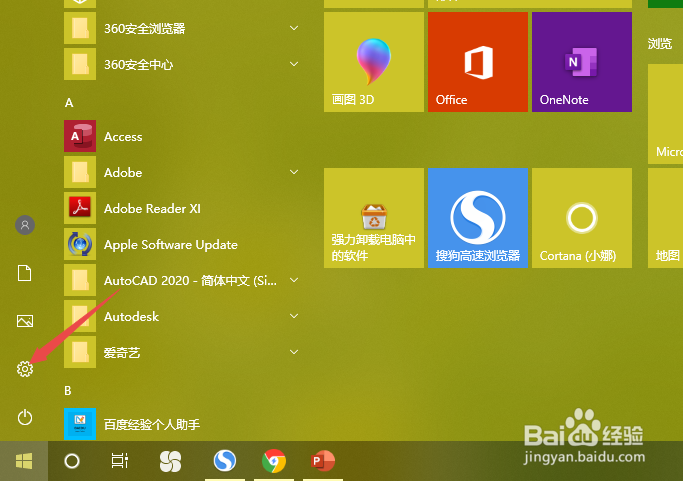Open the 搜狗高速浏览器 tile

(478, 218)
